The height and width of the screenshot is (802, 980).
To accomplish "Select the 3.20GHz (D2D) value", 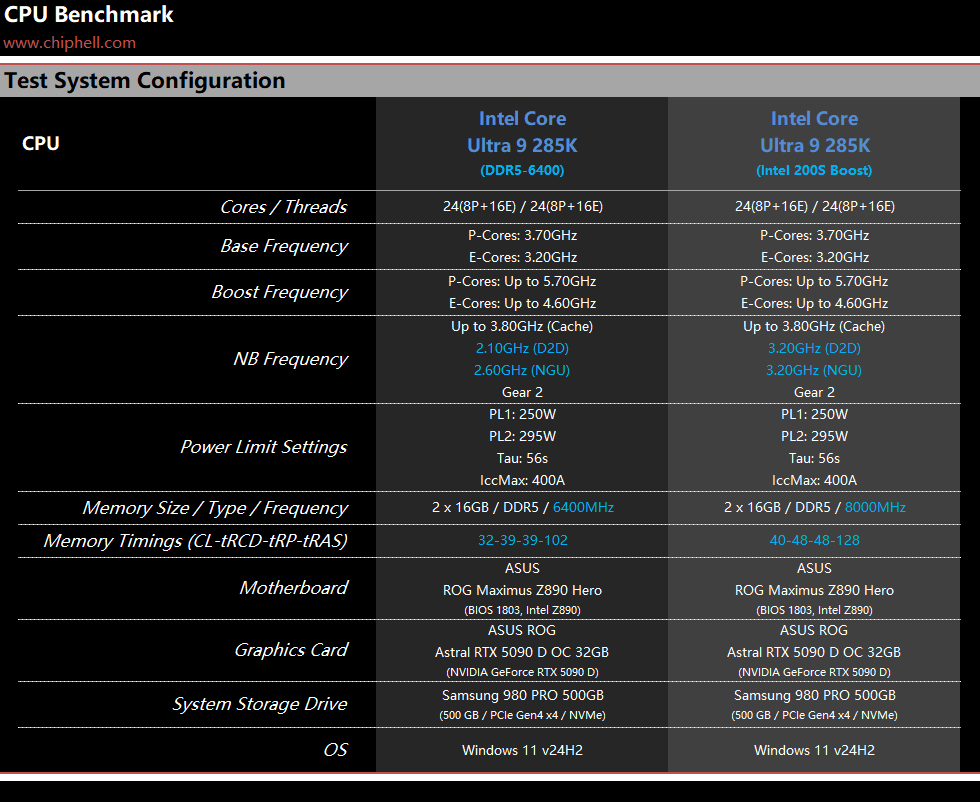I will pyautogui.click(x=814, y=348).
